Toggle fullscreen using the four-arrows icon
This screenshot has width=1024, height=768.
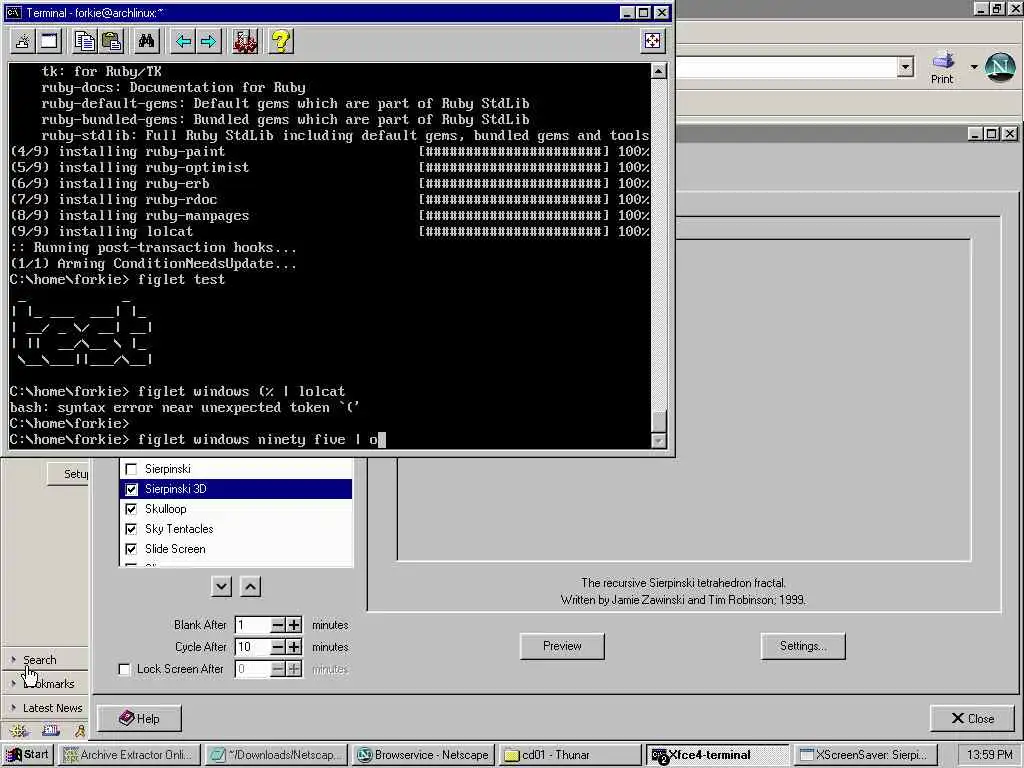[652, 41]
